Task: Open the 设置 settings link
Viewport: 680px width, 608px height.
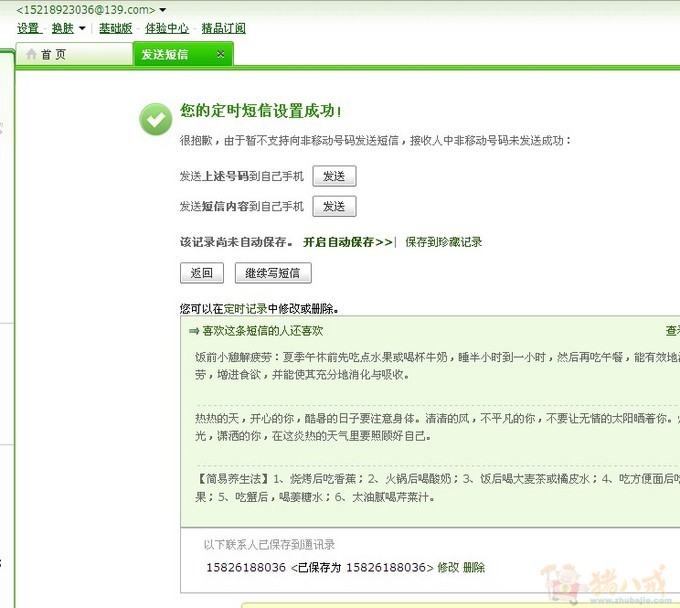Action: click(28, 28)
